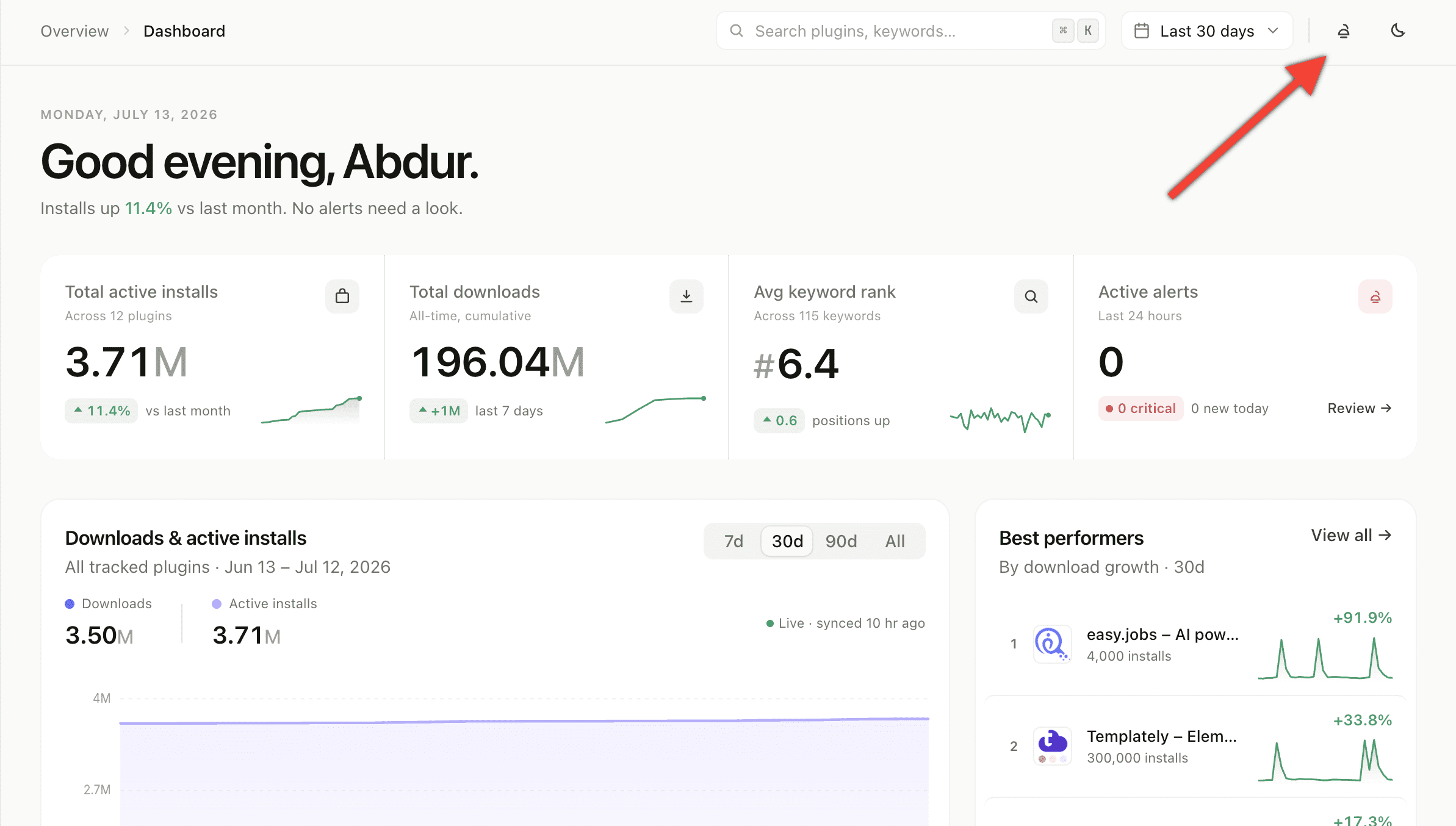Focus the Search plugins, keywords field
The image size is (1456, 826).
910,31
